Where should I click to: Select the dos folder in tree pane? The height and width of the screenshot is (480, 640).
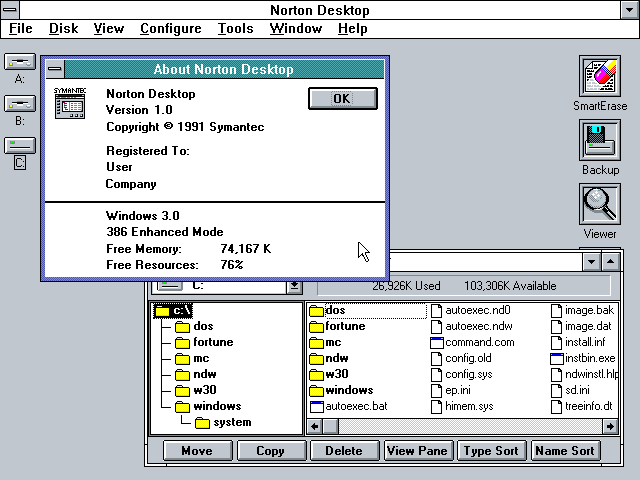point(194,326)
